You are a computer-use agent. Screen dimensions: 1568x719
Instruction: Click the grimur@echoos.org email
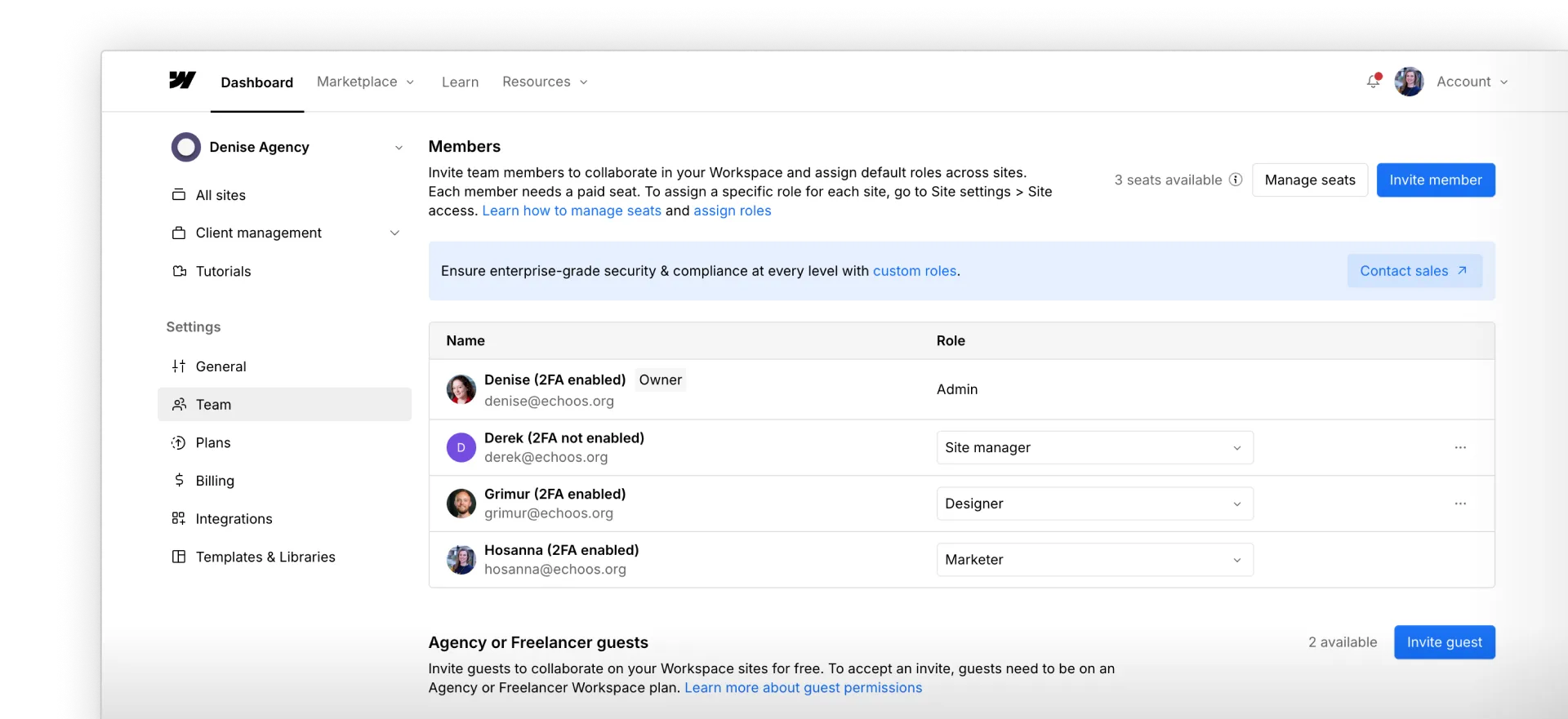[549, 513]
